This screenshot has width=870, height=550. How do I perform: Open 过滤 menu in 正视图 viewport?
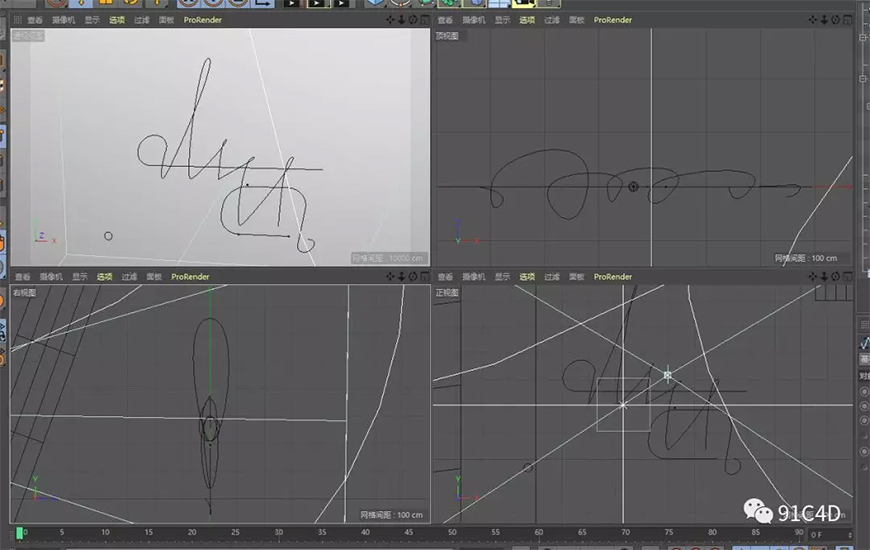(552, 276)
